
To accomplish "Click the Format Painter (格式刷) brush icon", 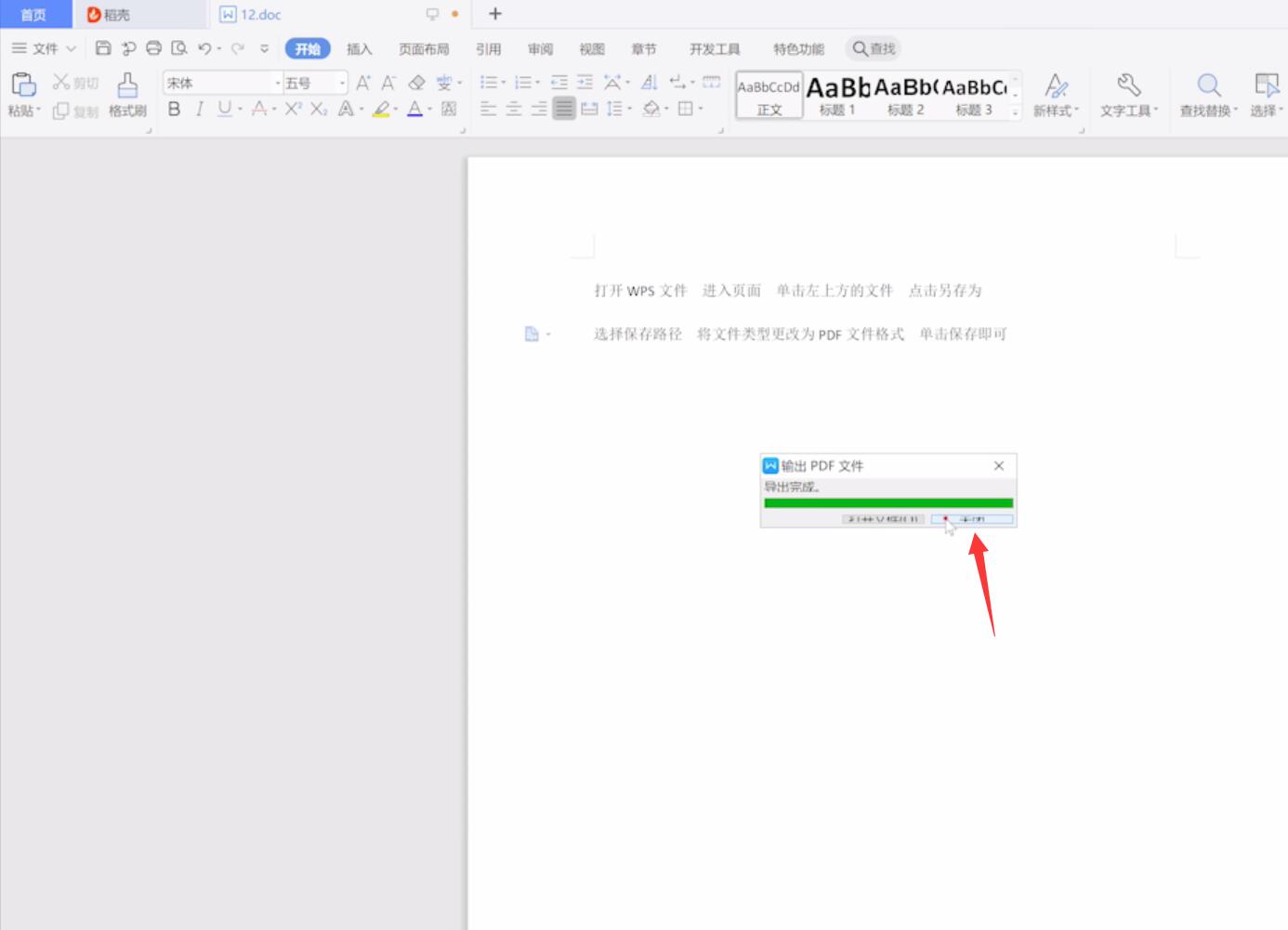I will pos(127,85).
